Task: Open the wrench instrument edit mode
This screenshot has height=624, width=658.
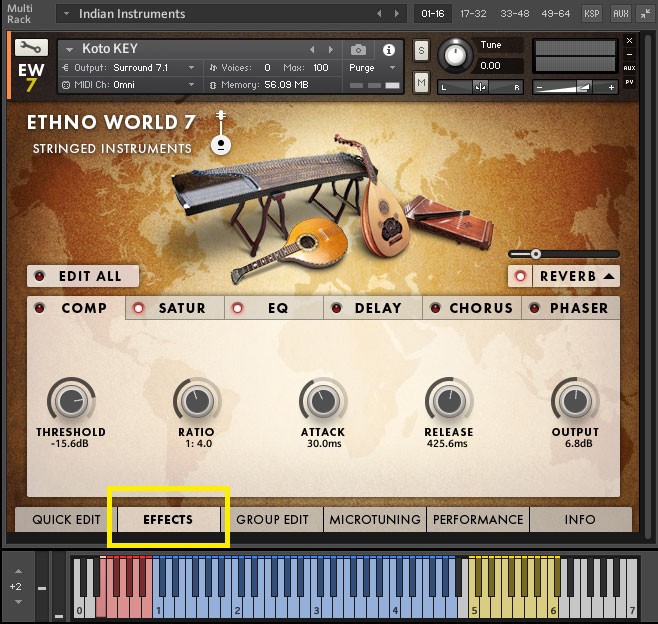Action: 31,47
